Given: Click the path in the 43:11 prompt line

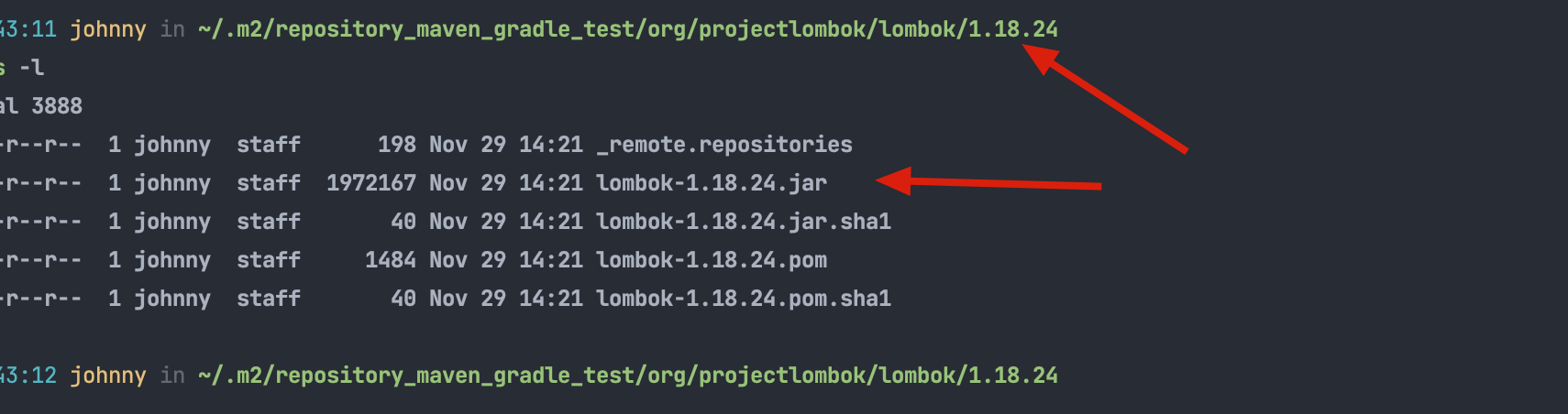Looking at the screenshot, I should pyautogui.click(x=628, y=29).
